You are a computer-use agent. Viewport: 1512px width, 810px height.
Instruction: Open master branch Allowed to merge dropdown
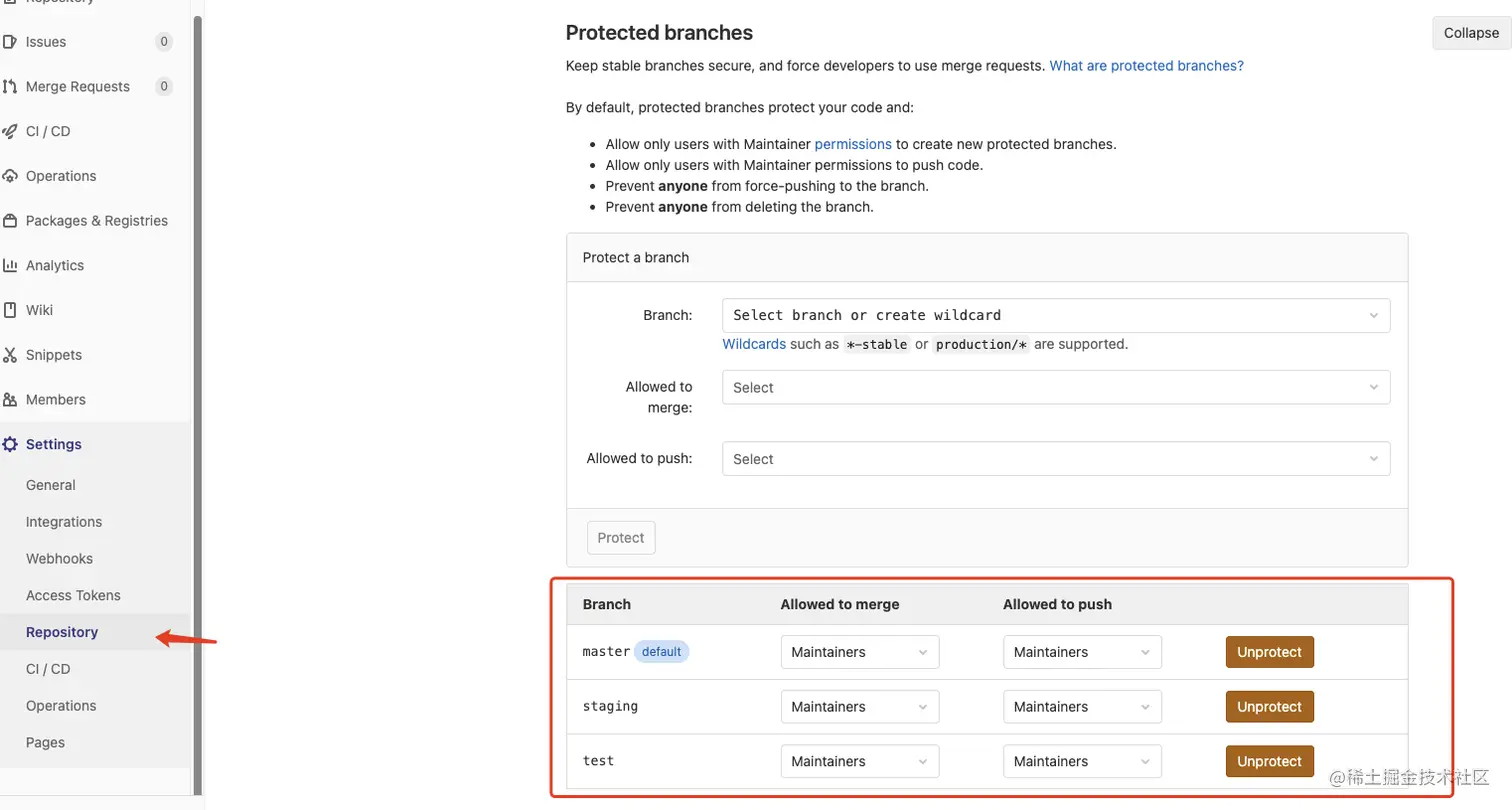859,652
